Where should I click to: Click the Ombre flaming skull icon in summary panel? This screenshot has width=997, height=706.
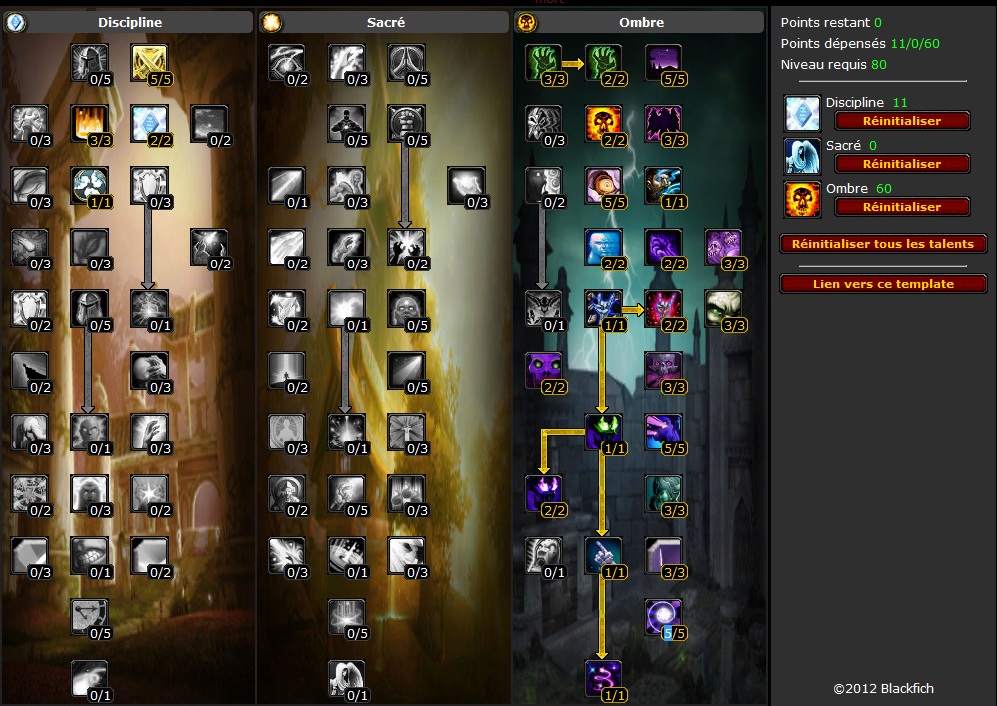click(x=802, y=199)
